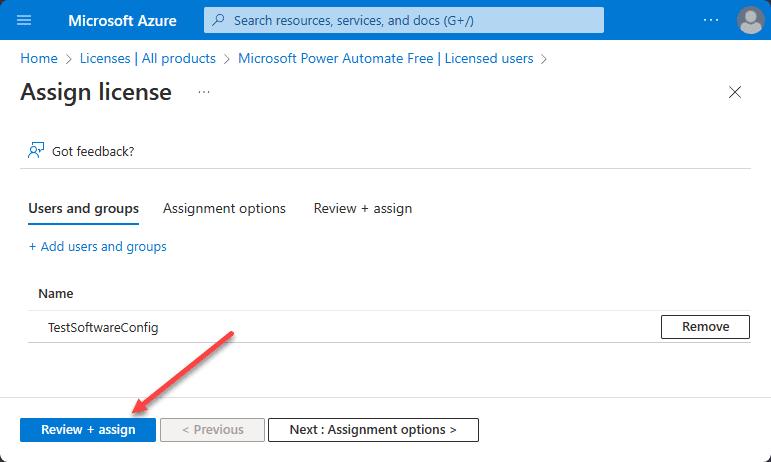The width and height of the screenshot is (771, 462).
Task: Click the < Previous button
Action: [212, 430]
